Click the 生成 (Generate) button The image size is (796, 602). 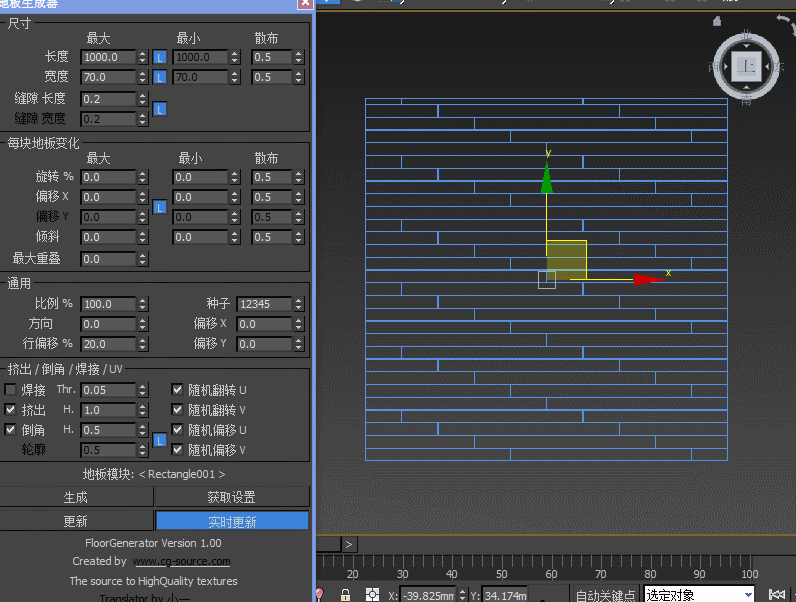(76, 497)
